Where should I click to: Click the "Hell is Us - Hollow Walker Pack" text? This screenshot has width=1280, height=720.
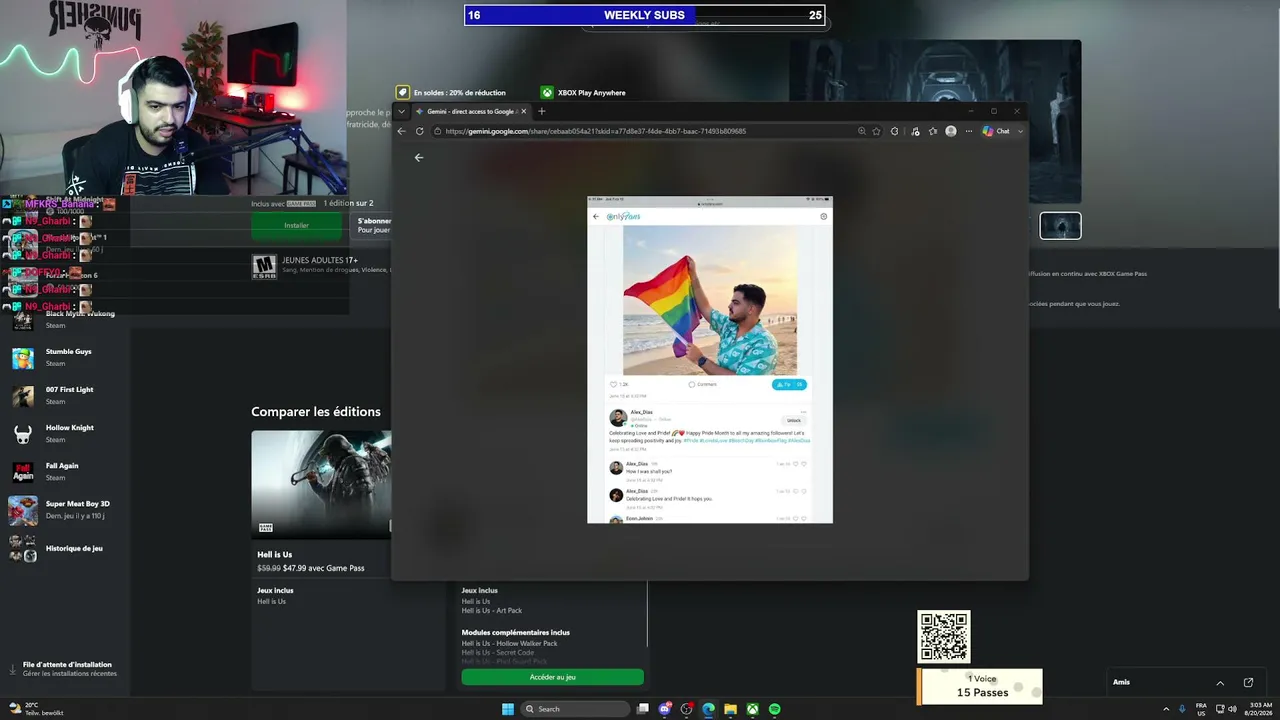(509, 643)
